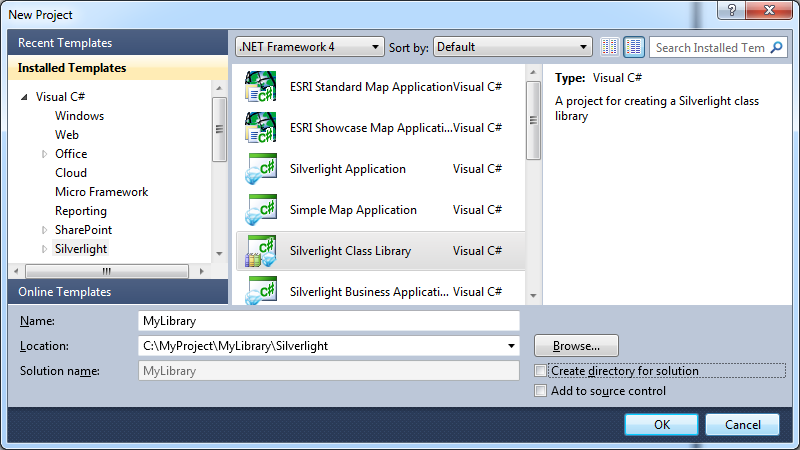Click the ESRI Showcase Map Application icon

pos(260,128)
